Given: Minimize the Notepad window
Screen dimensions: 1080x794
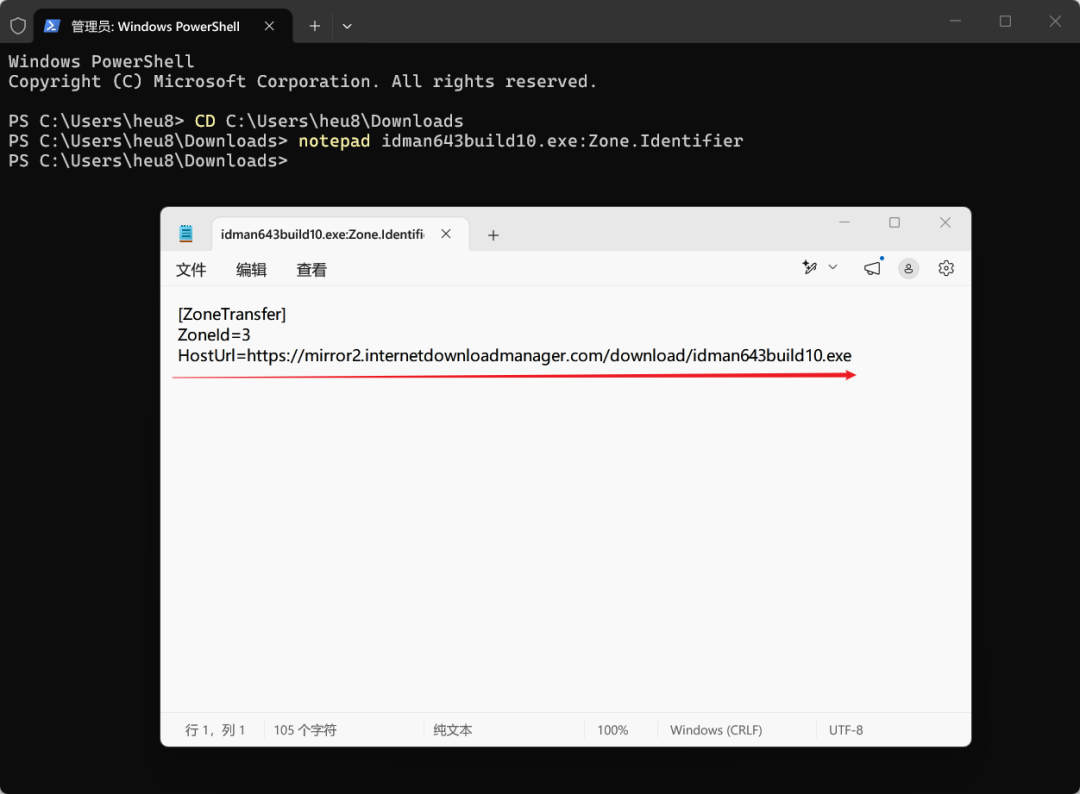Looking at the screenshot, I should (844, 222).
